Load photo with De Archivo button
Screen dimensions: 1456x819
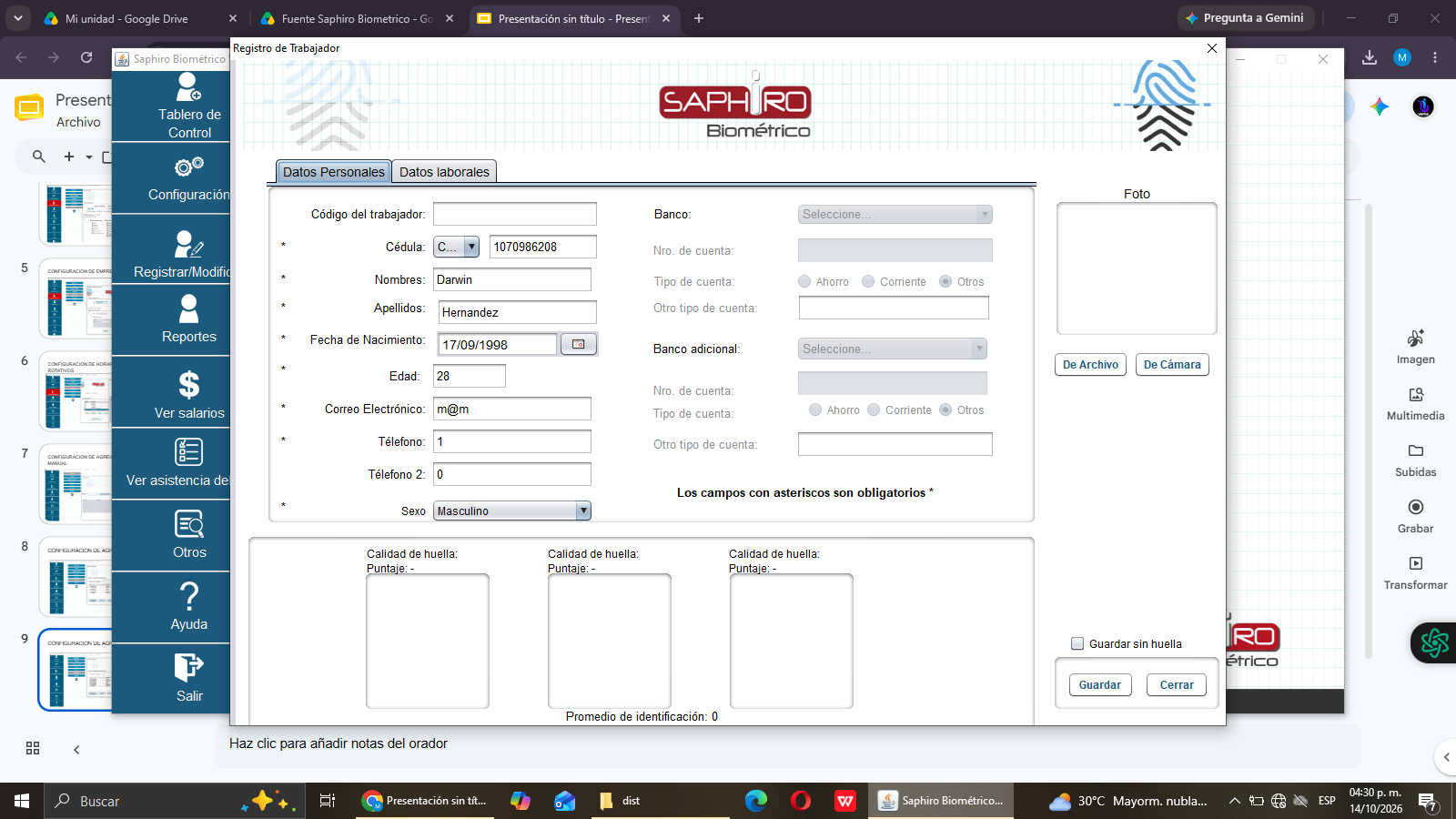(x=1090, y=365)
